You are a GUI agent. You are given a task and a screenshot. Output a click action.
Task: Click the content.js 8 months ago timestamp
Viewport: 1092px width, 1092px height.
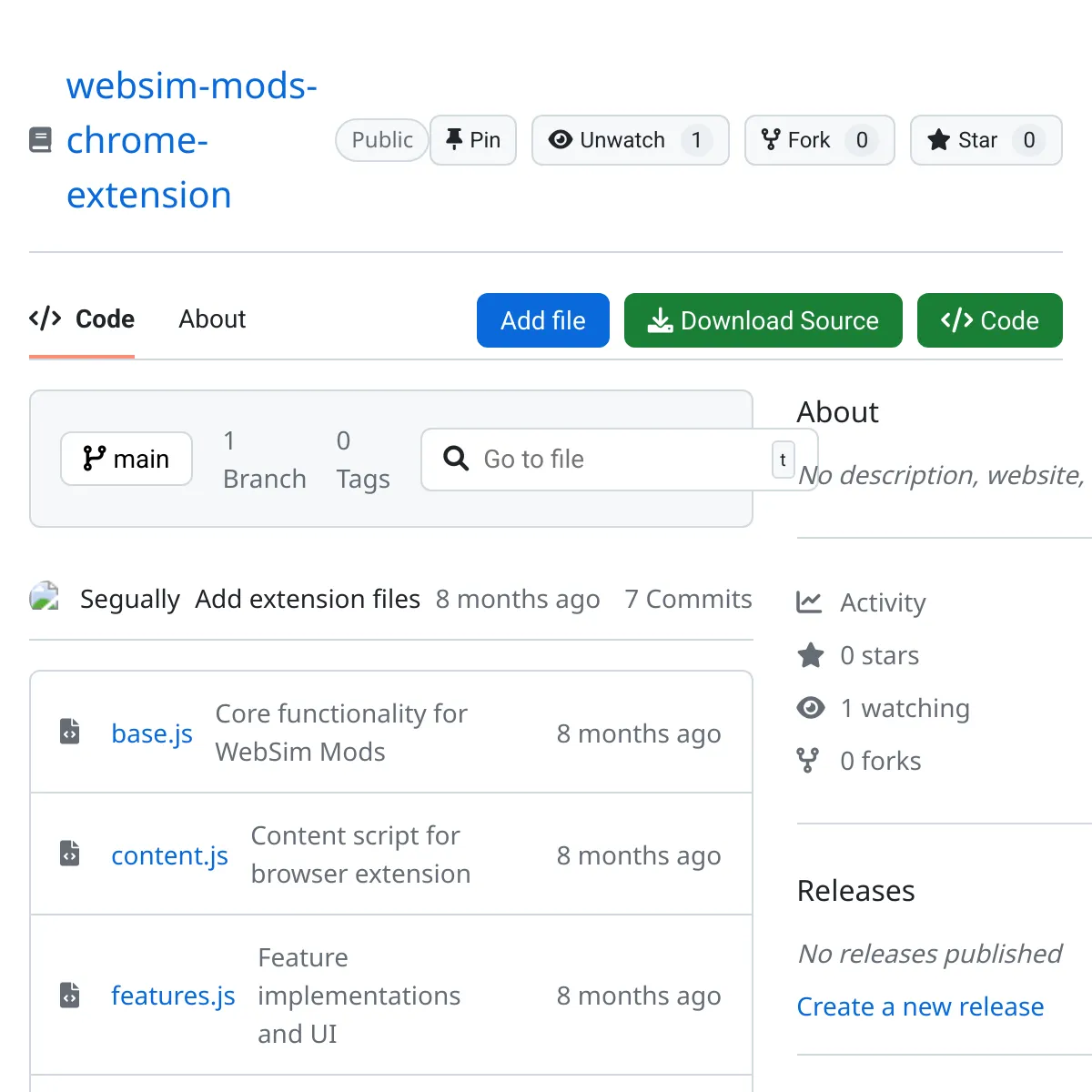(639, 855)
